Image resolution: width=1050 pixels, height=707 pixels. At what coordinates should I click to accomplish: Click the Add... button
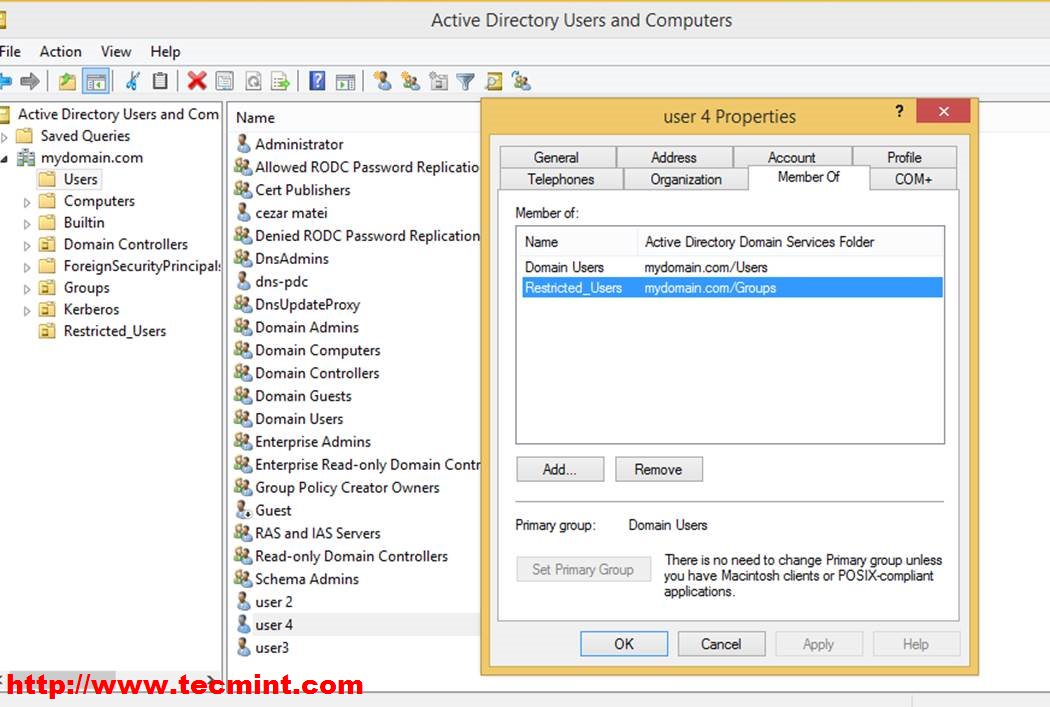tap(560, 469)
